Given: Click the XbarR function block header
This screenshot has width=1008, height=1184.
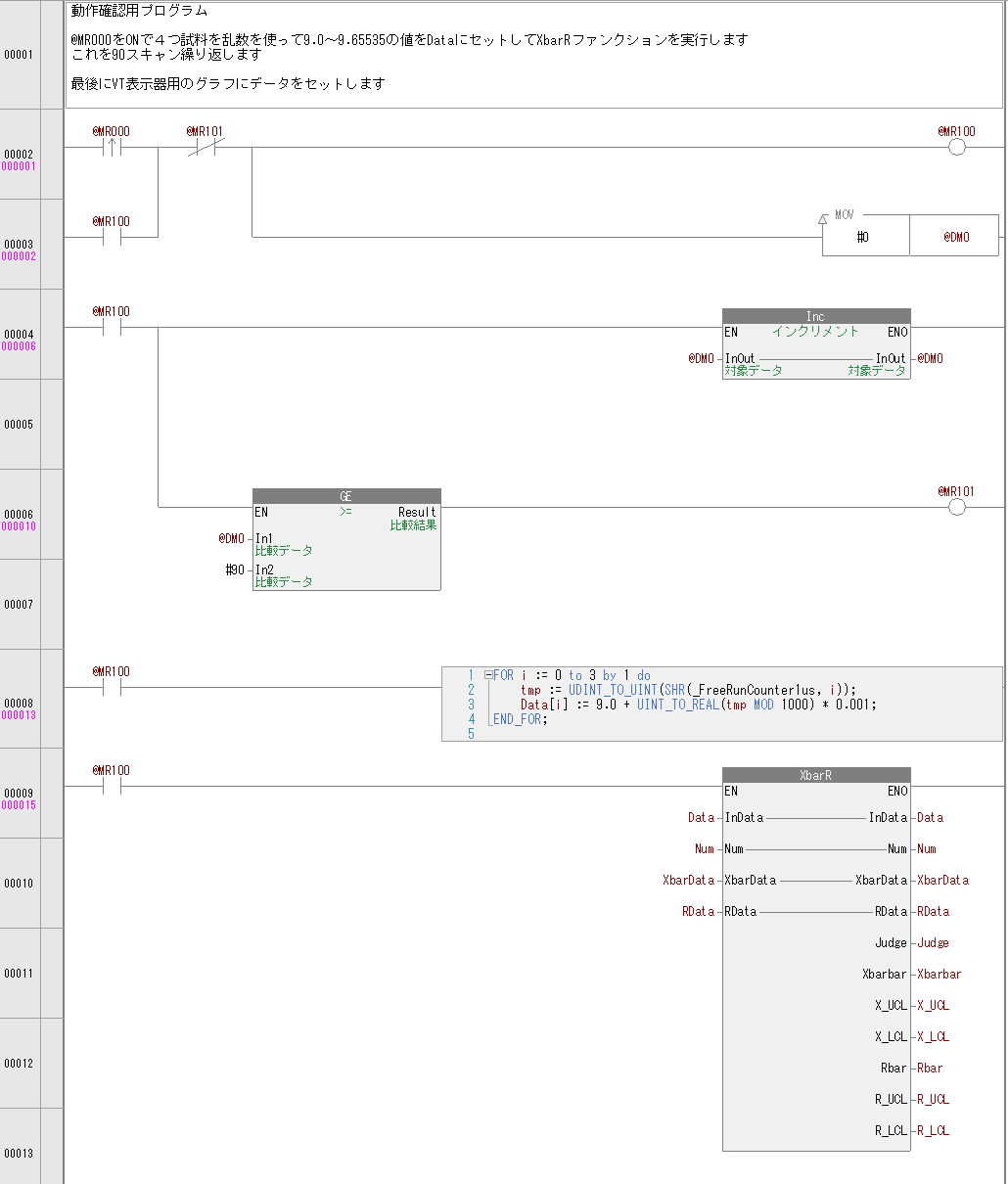Looking at the screenshot, I should point(815,775).
